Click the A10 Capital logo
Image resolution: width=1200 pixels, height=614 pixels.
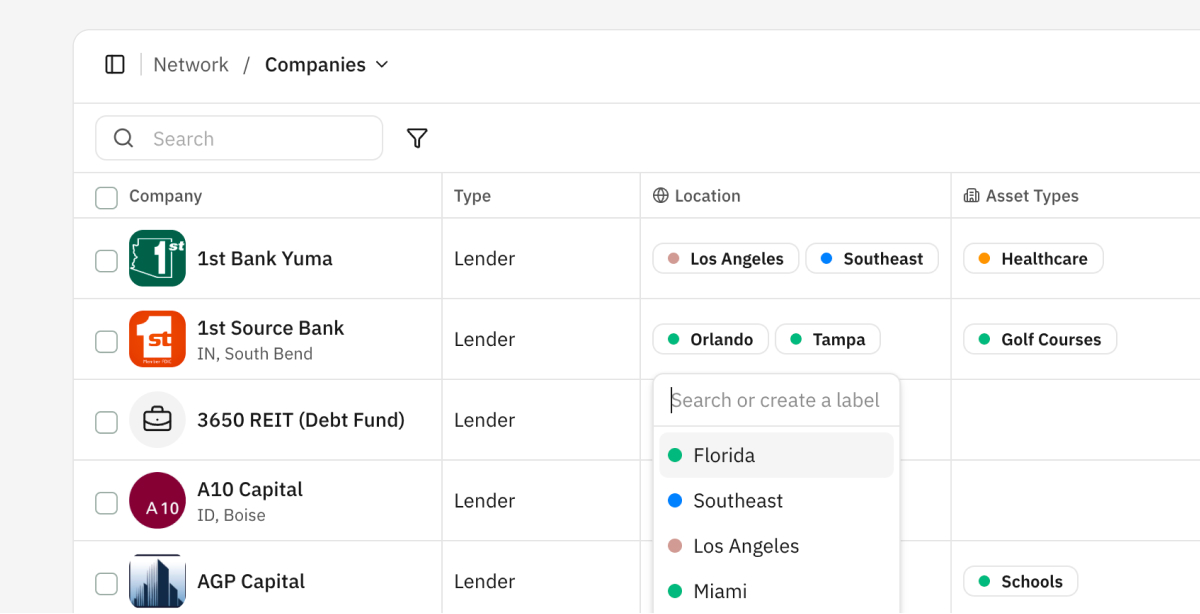point(157,501)
